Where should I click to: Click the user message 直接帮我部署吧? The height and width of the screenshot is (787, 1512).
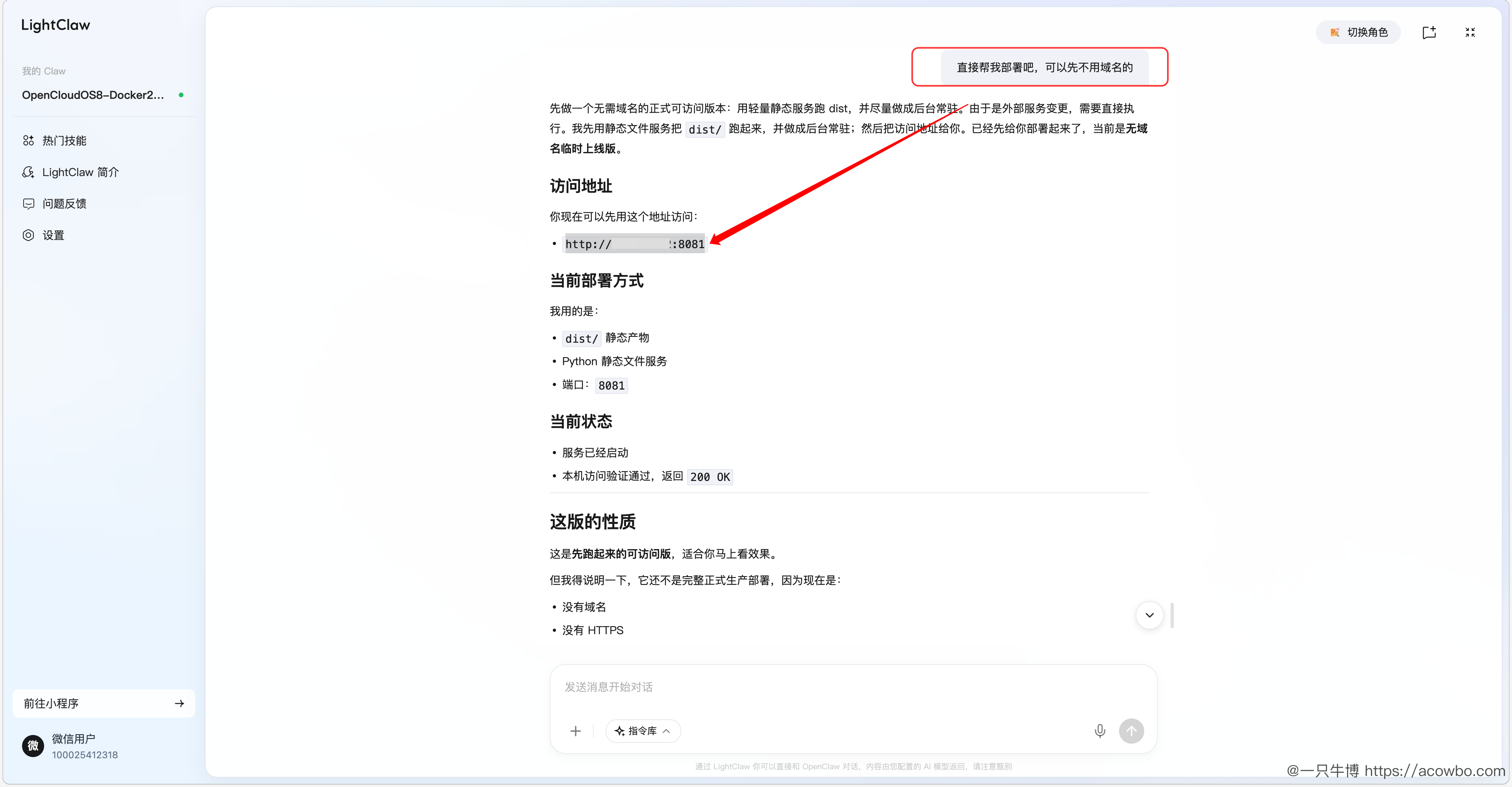coord(1045,67)
